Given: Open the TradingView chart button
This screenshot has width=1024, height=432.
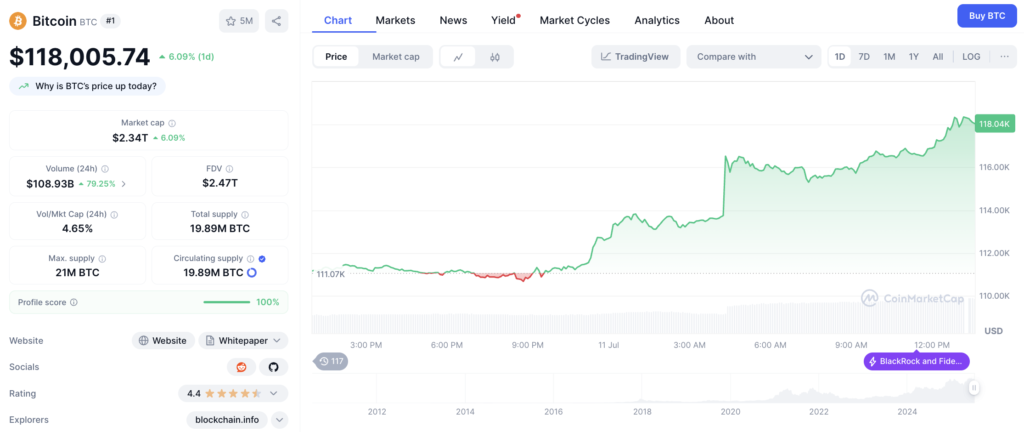Looking at the screenshot, I should [x=635, y=57].
